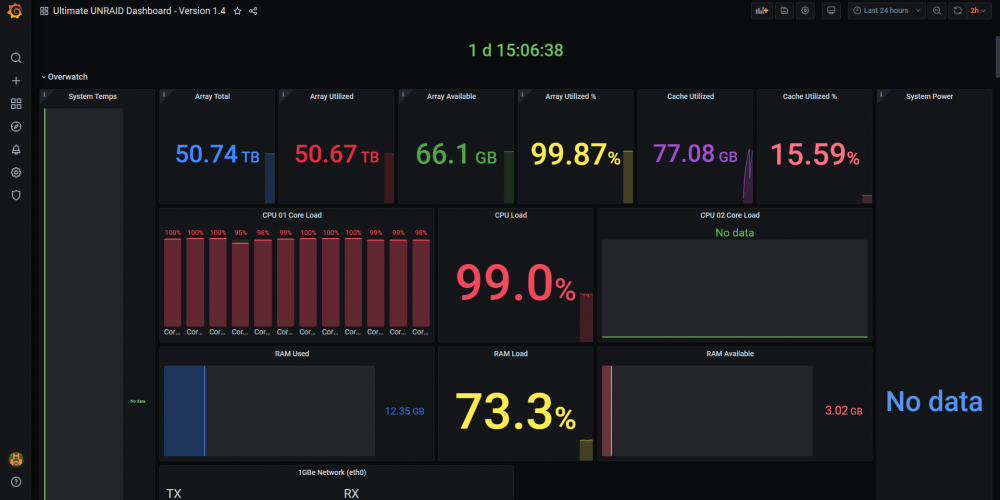
Task: Click the 73.3% RAM Load value
Action: 515,410
